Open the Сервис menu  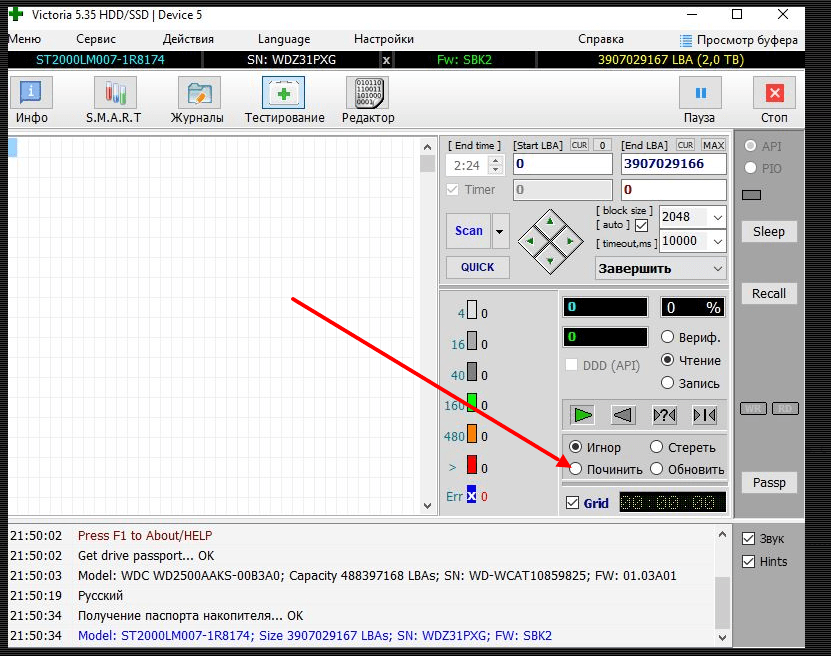click(96, 39)
